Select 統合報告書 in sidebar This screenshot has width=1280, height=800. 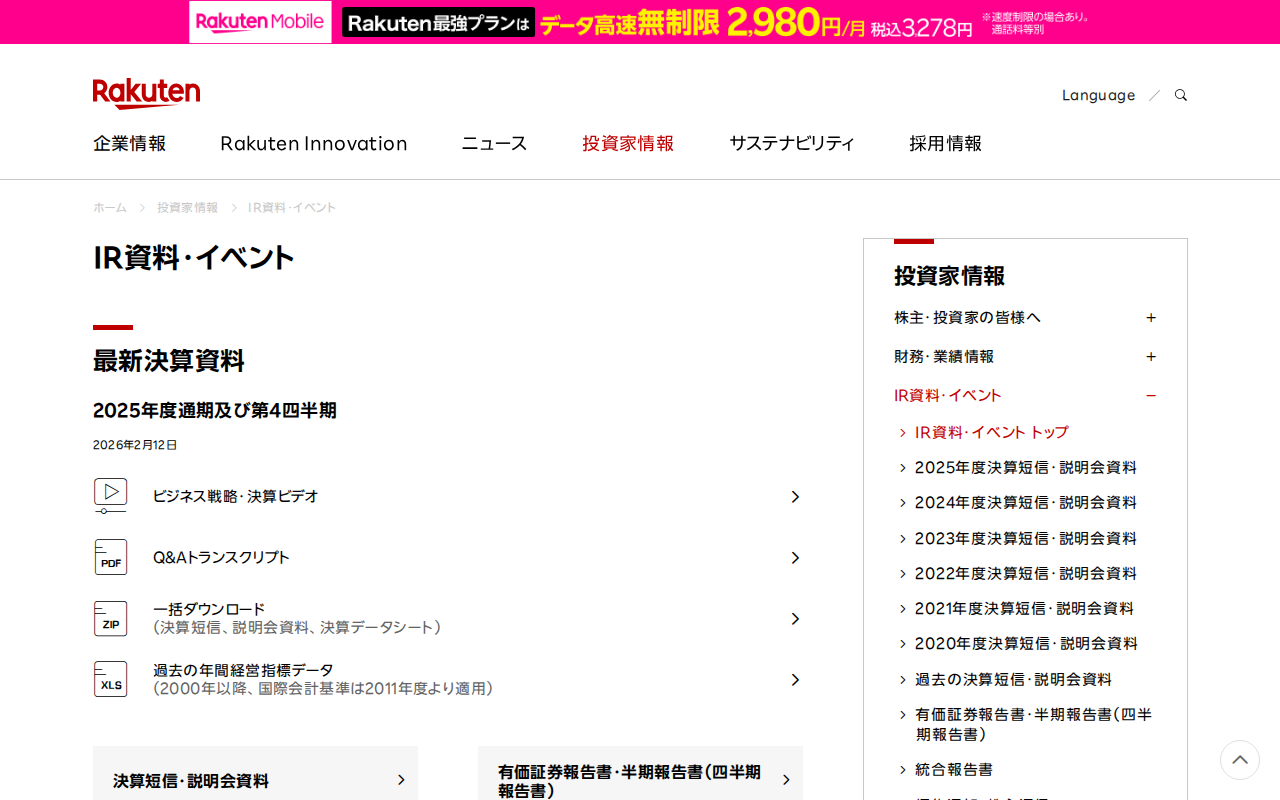point(954,769)
